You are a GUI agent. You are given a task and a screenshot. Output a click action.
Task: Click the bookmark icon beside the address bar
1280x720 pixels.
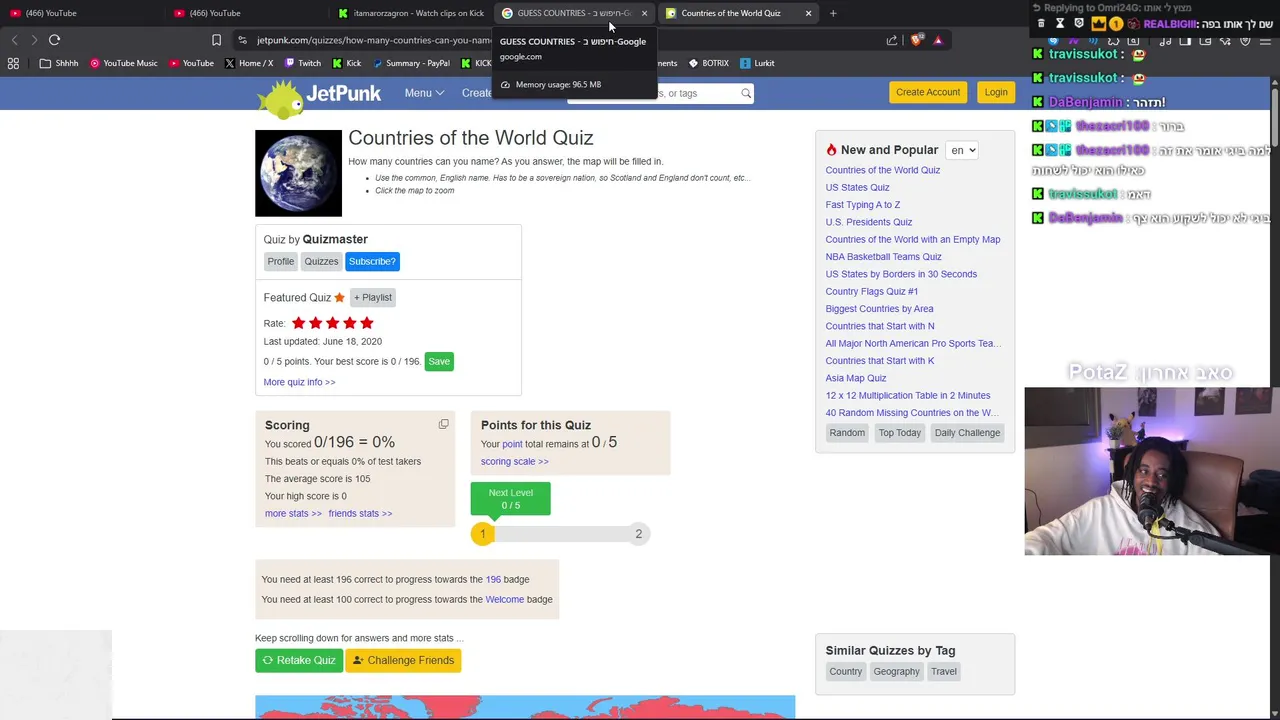216,40
